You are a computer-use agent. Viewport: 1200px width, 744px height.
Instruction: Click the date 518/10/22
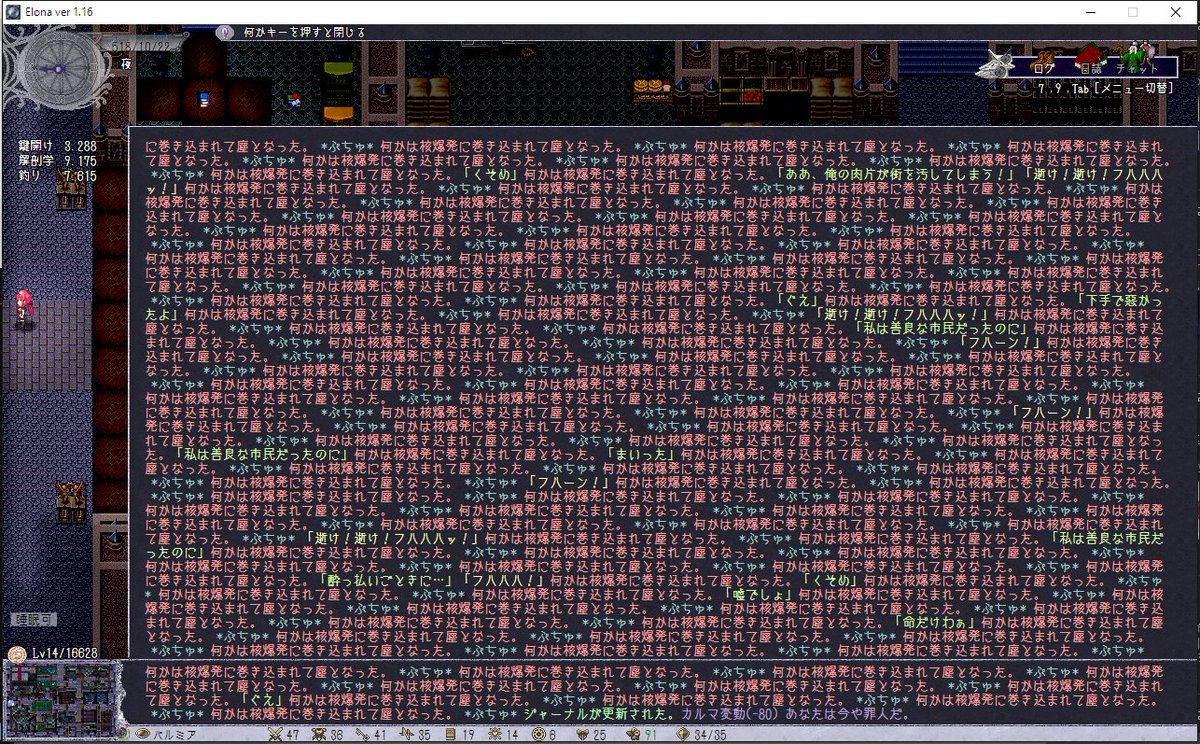point(140,47)
